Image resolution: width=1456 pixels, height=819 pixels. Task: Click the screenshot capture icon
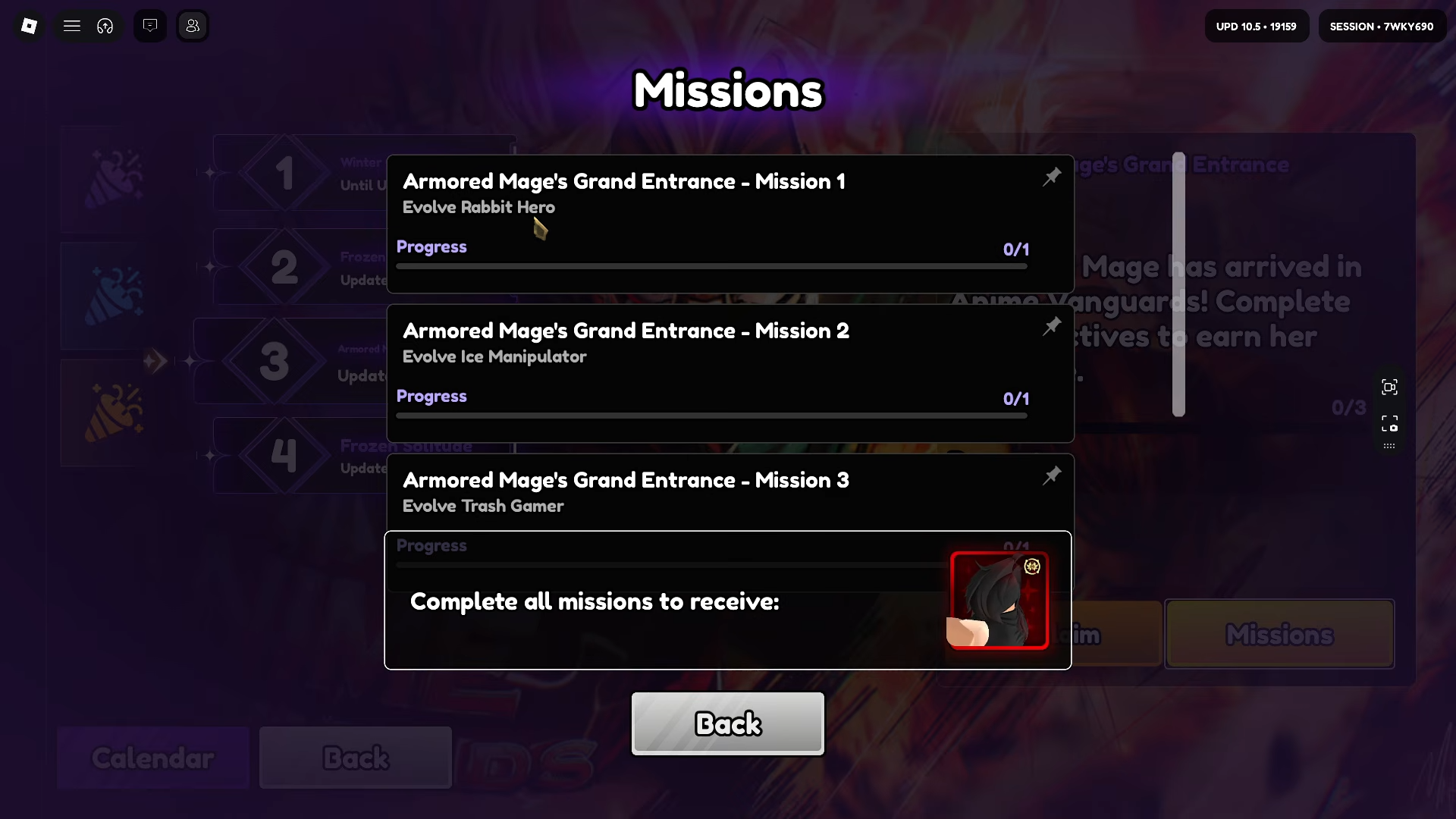1389,388
